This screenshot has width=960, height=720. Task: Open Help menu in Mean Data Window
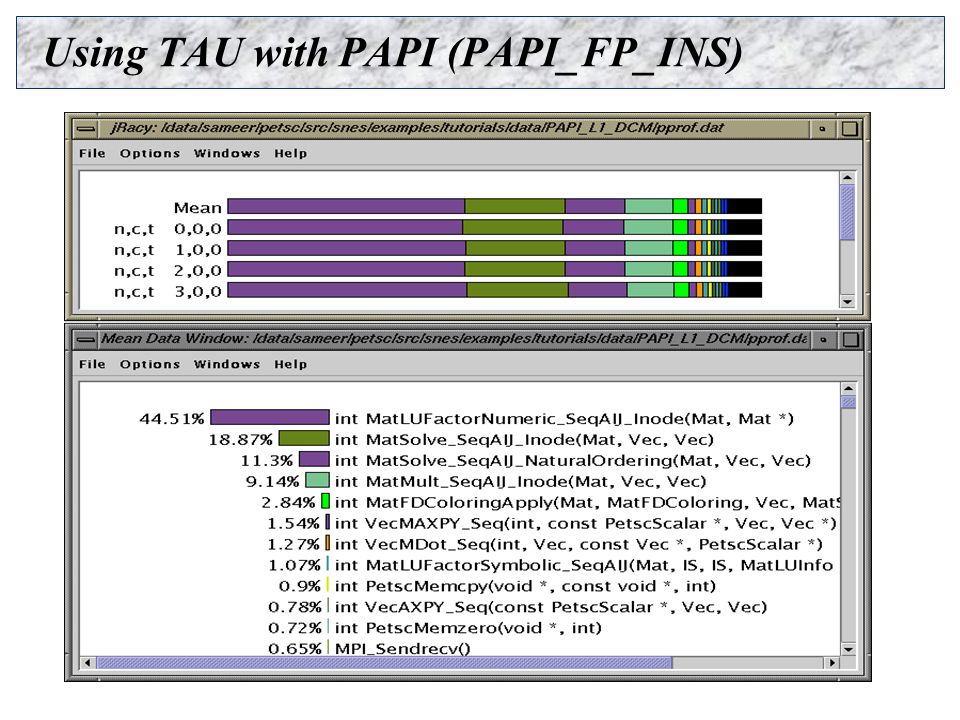click(290, 364)
